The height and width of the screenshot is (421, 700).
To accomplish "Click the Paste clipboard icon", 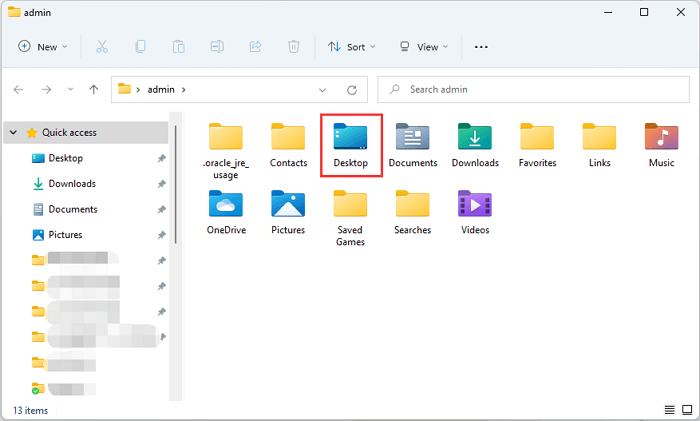I will pos(178,47).
